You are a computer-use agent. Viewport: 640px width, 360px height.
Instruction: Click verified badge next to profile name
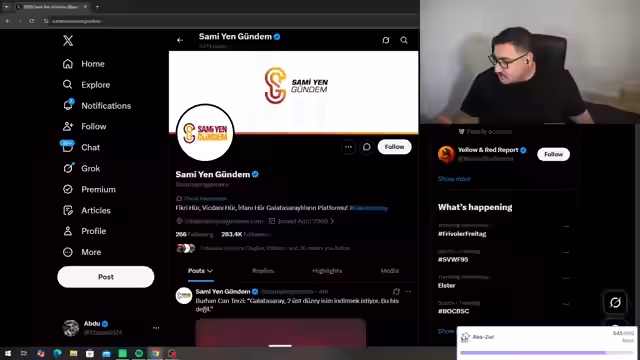(x=256, y=174)
